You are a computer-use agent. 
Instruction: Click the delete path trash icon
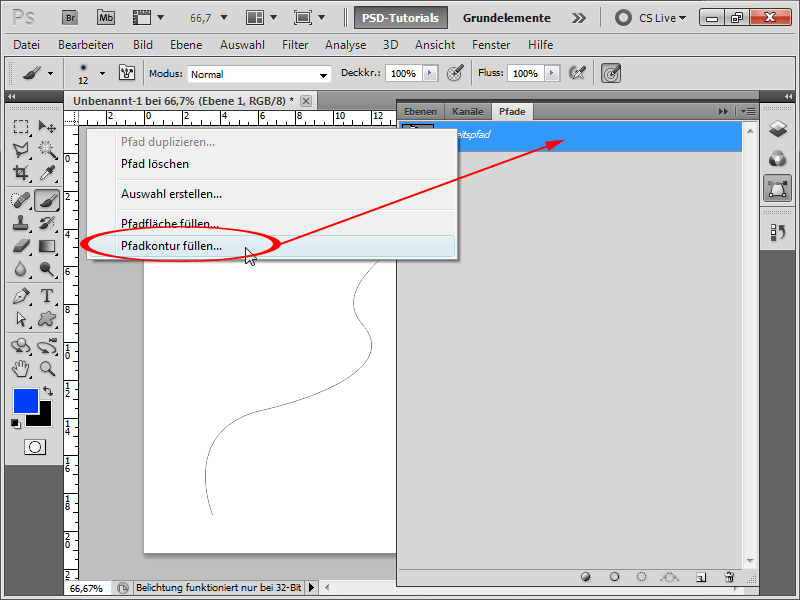[x=729, y=577]
